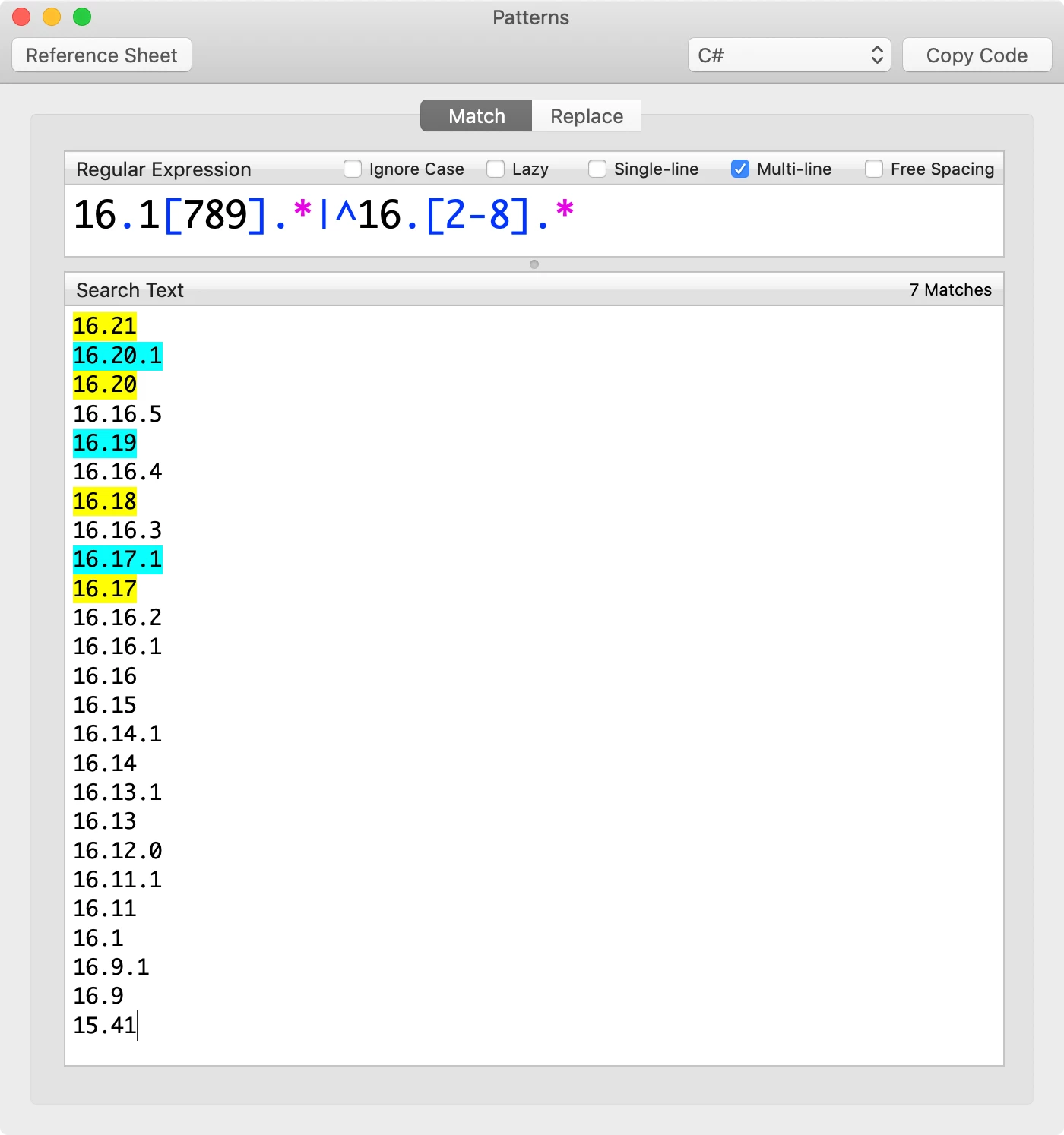Click the highlighted line 16.21
Image resolution: width=1064 pixels, height=1135 pixels.
(105, 326)
